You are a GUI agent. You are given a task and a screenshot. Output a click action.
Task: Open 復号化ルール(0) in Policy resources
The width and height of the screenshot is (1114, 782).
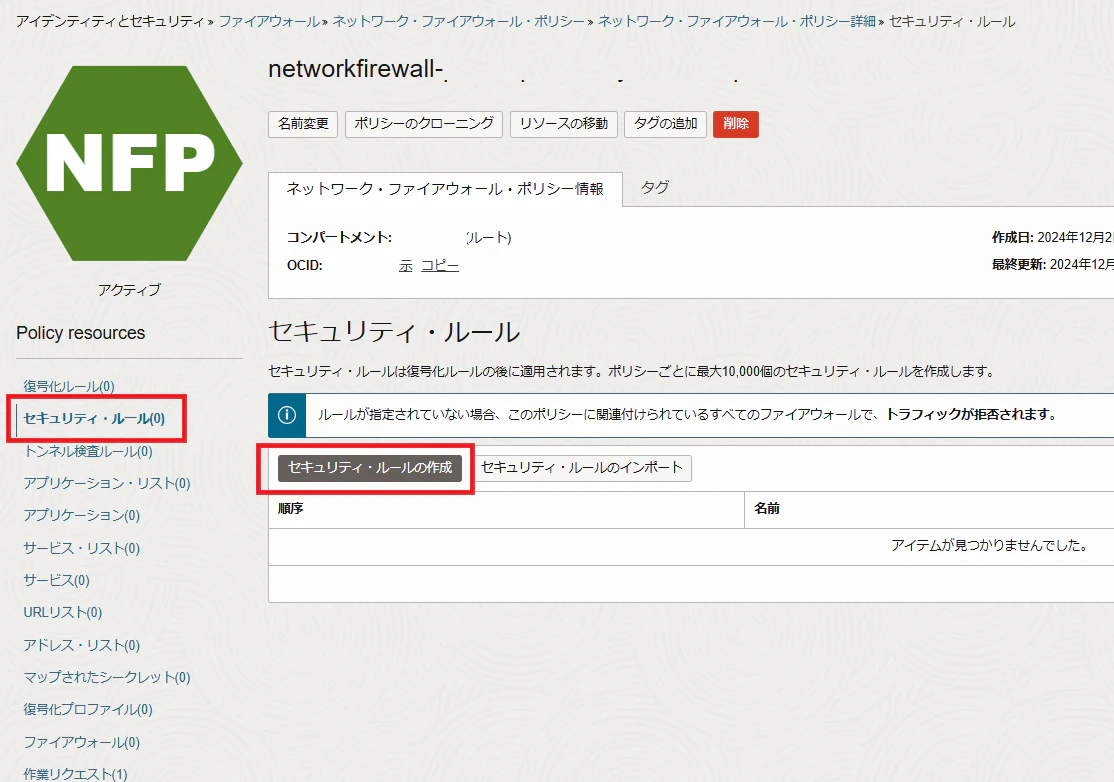click(x=69, y=386)
